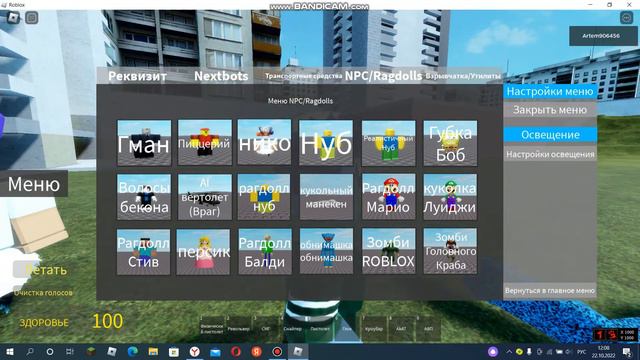The width and height of the screenshot is (640, 360).
Task: Select the Физическое пистолет hotbar slot
Action: point(212,328)
